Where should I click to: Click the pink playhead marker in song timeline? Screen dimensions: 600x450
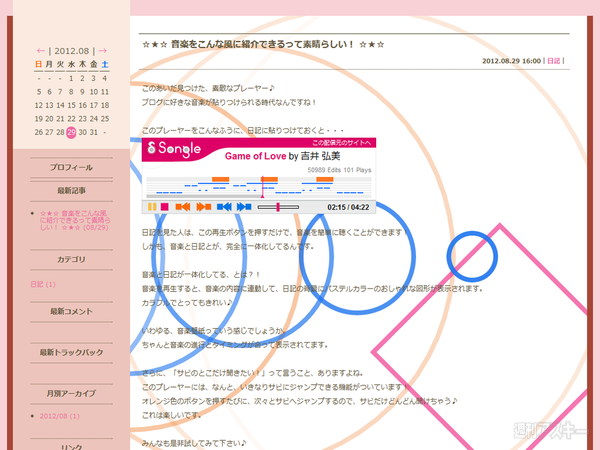click(x=262, y=187)
